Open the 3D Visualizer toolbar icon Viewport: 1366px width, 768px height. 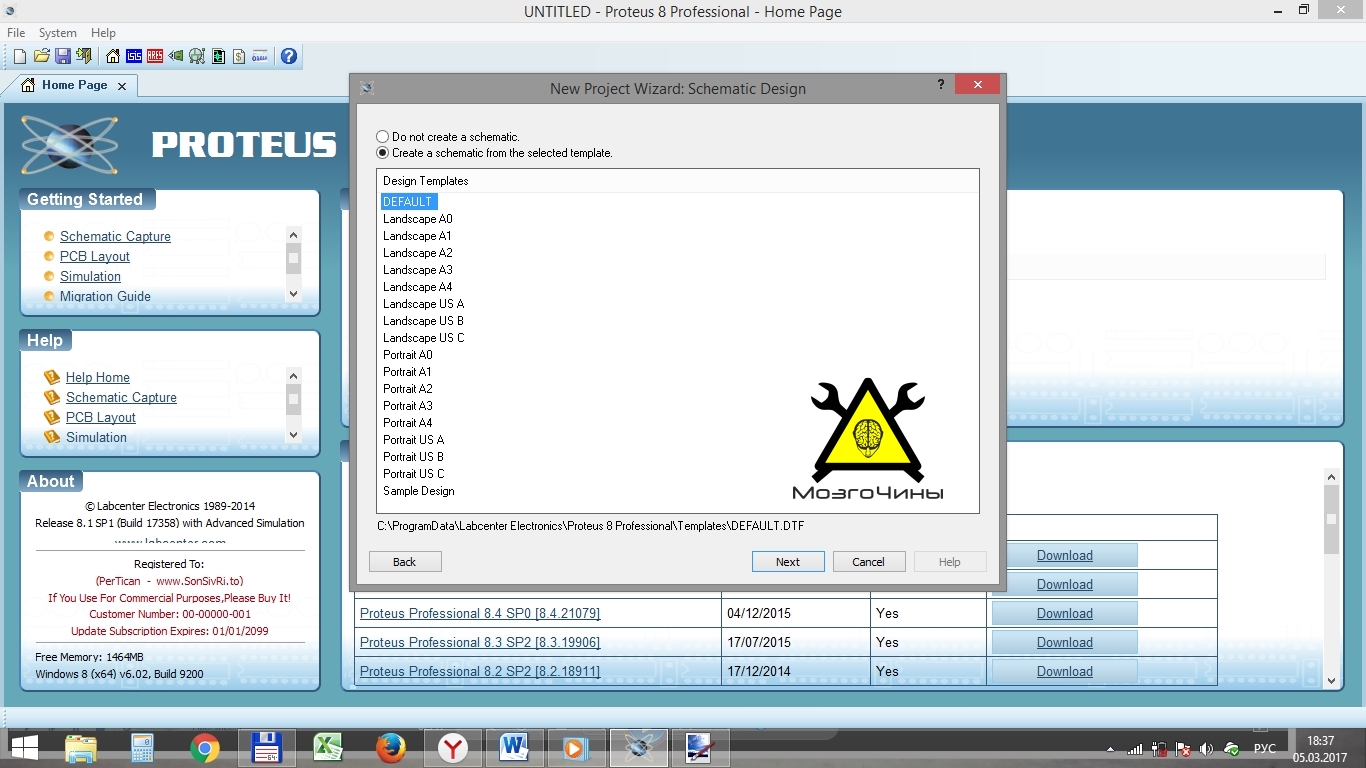(176, 56)
